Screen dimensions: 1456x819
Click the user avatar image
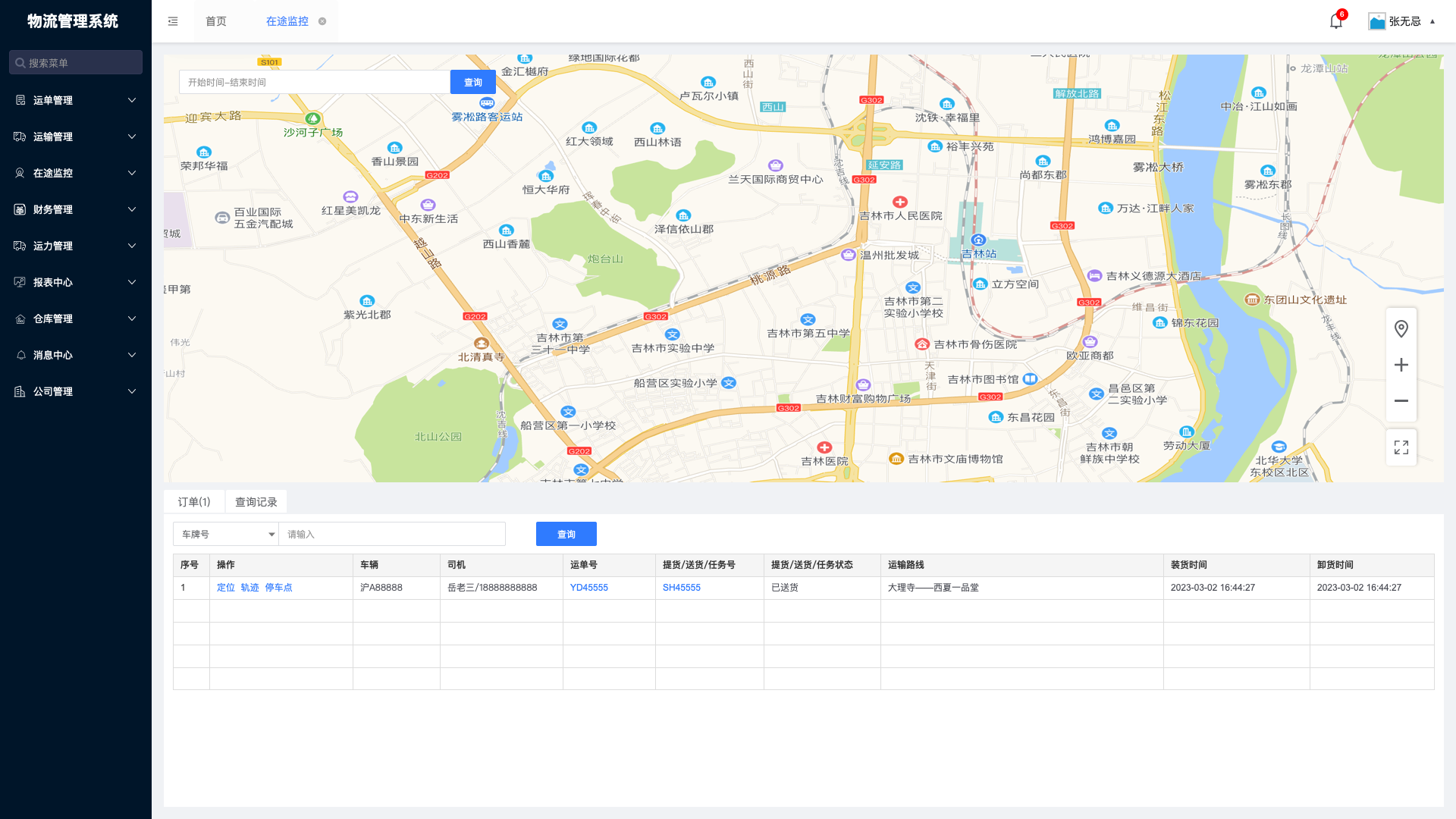coord(1377,21)
